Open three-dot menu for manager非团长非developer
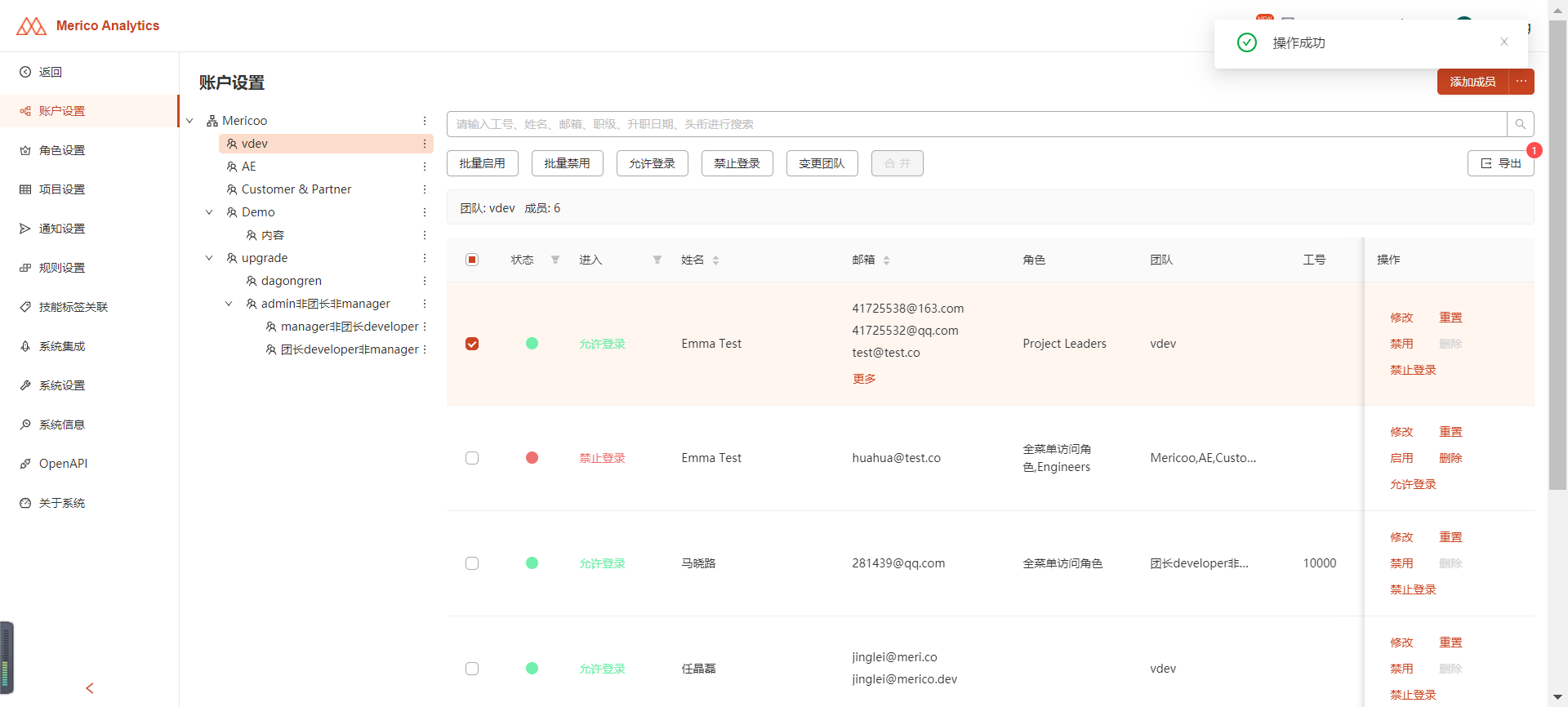 (x=425, y=327)
